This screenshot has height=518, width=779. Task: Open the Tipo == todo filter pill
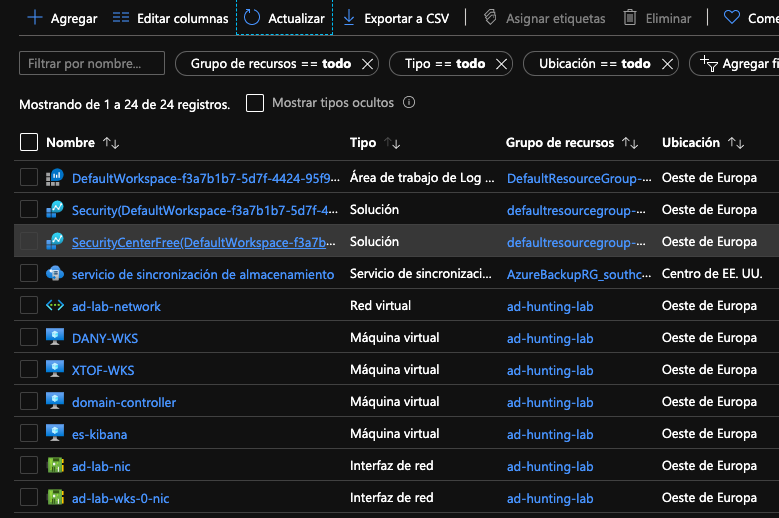coord(444,64)
